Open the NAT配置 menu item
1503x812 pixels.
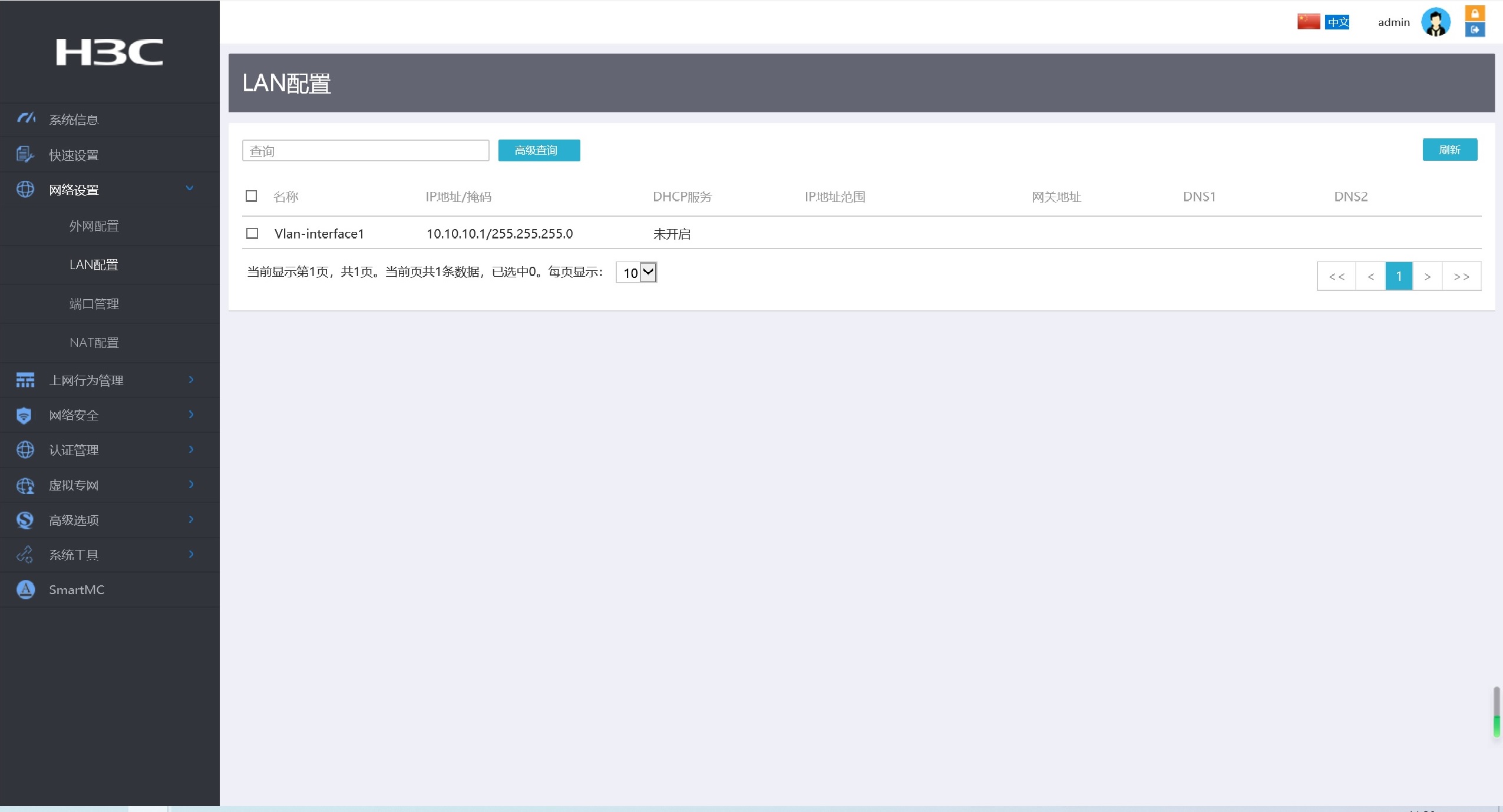pyautogui.click(x=94, y=343)
